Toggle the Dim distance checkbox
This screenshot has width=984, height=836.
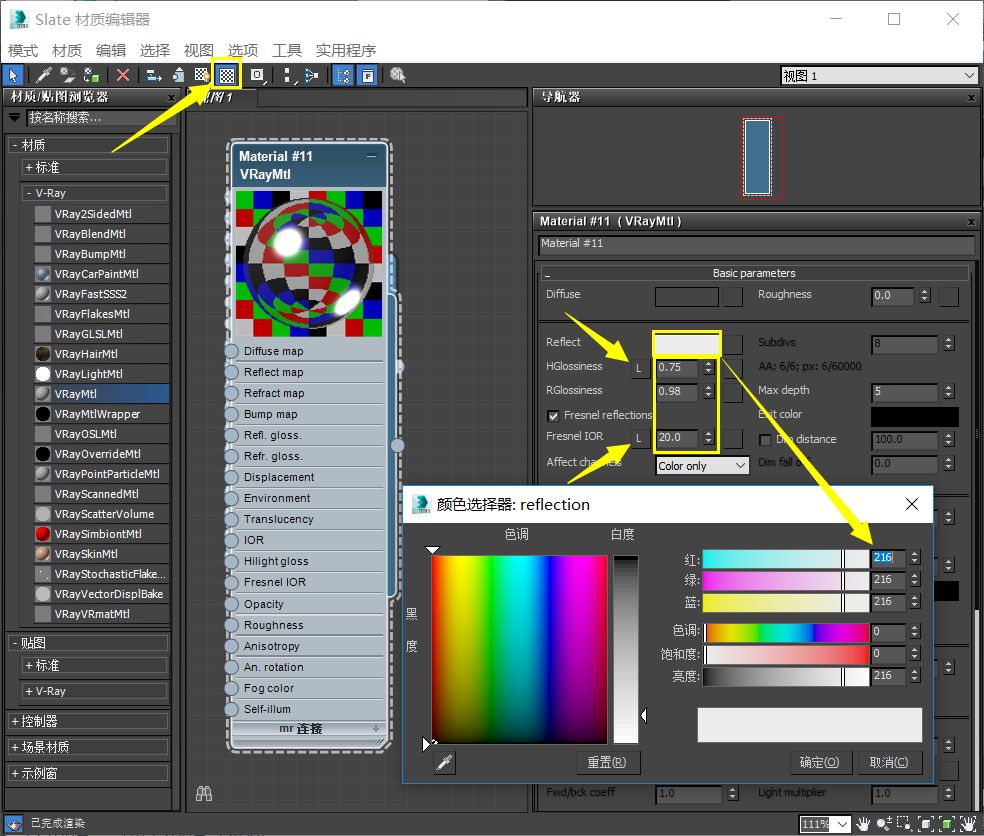pyautogui.click(x=765, y=440)
